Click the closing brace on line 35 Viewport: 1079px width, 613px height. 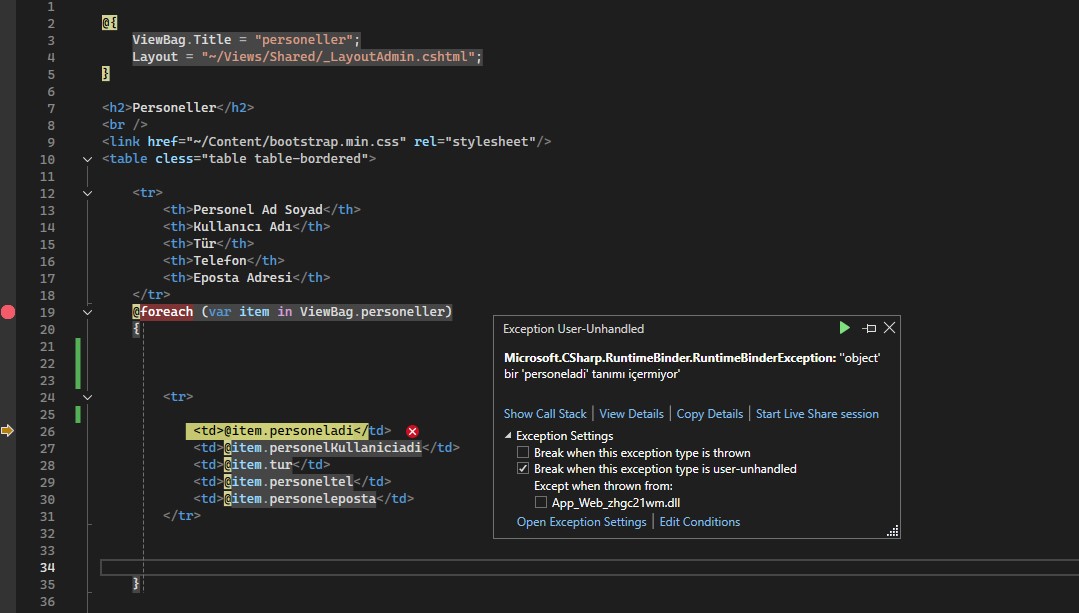pos(136,583)
